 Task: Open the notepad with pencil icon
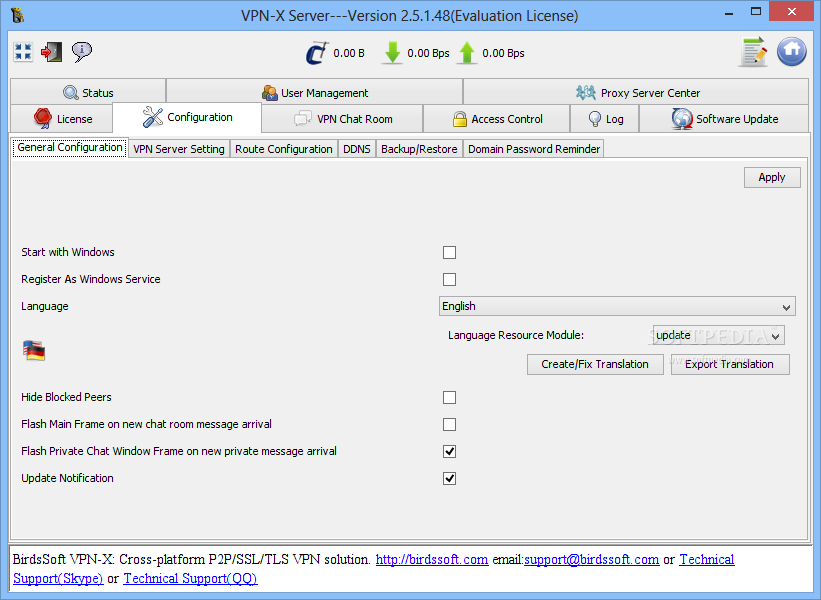tap(753, 52)
